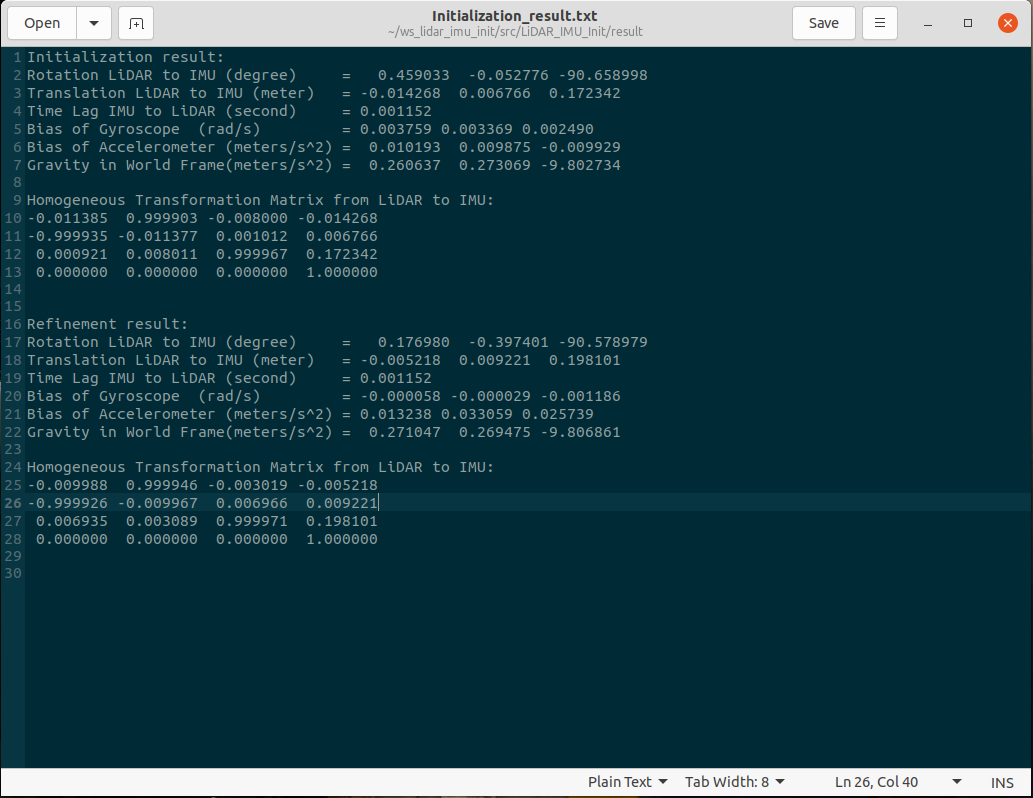This screenshot has height=798, width=1033.
Task: Click refined gyroscope bias -0.001186
Action: 580,396
